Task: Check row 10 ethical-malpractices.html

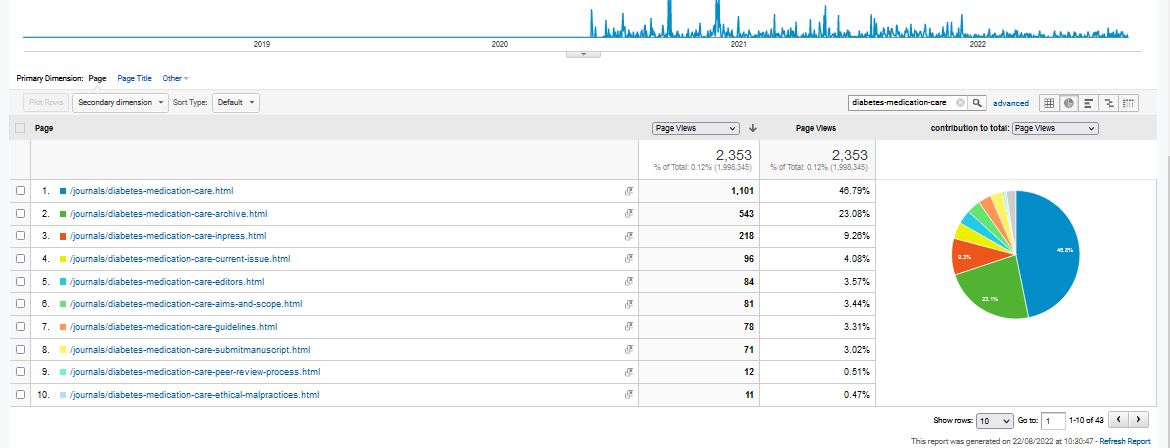Action: (x=20, y=394)
